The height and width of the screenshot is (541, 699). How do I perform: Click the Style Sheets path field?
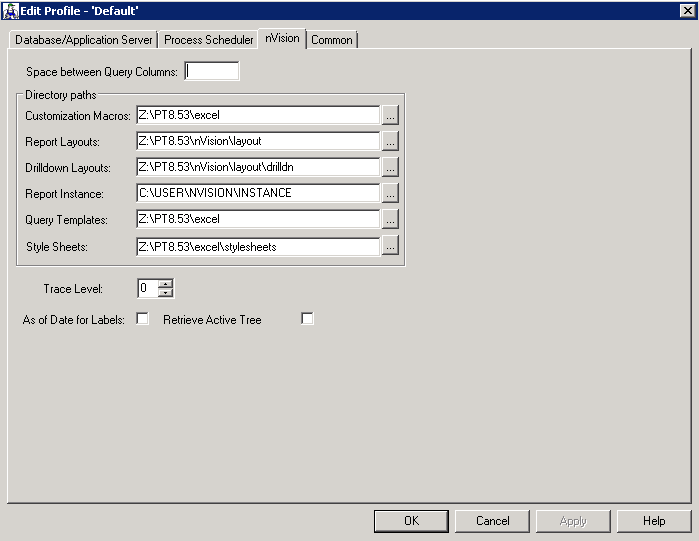pos(258,246)
